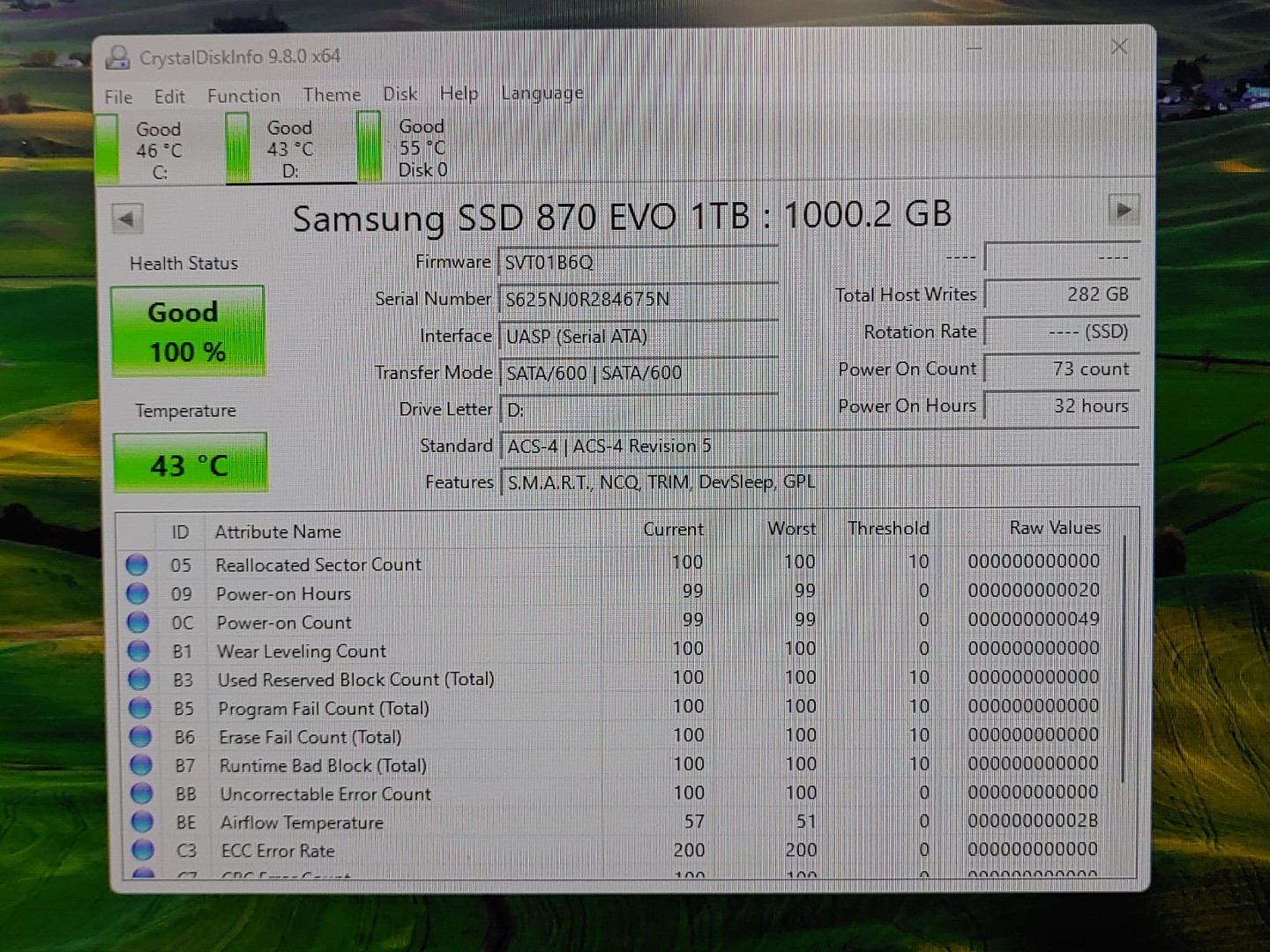The image size is (1270, 952).
Task: Click the Power On Count value 73 count
Action: pos(1062,368)
